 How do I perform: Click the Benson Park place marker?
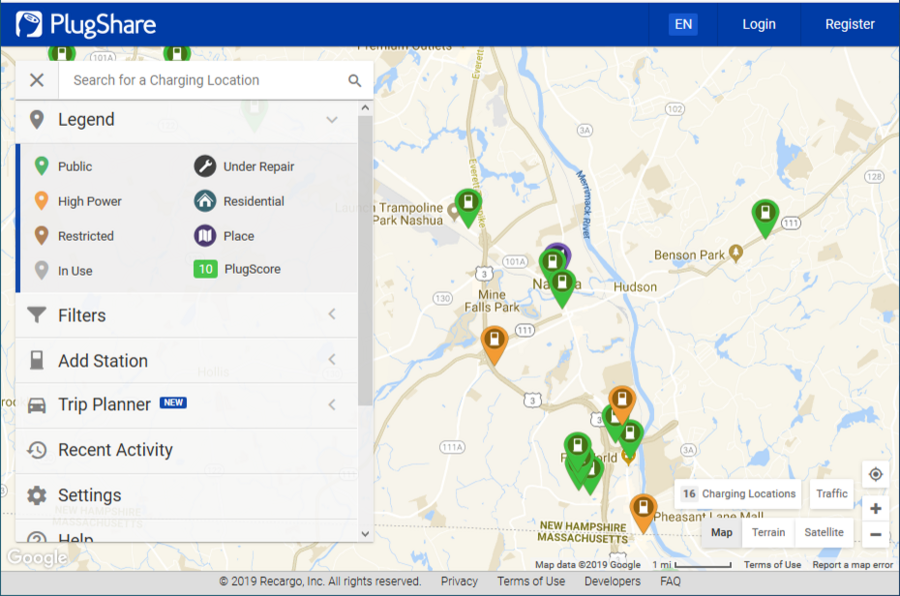[x=736, y=252]
